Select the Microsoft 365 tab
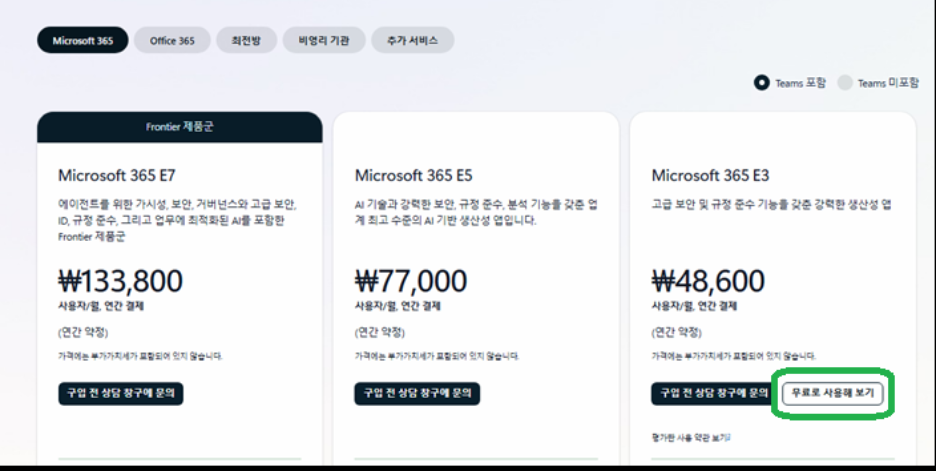Viewport: 936px width, 471px height. pos(82,41)
